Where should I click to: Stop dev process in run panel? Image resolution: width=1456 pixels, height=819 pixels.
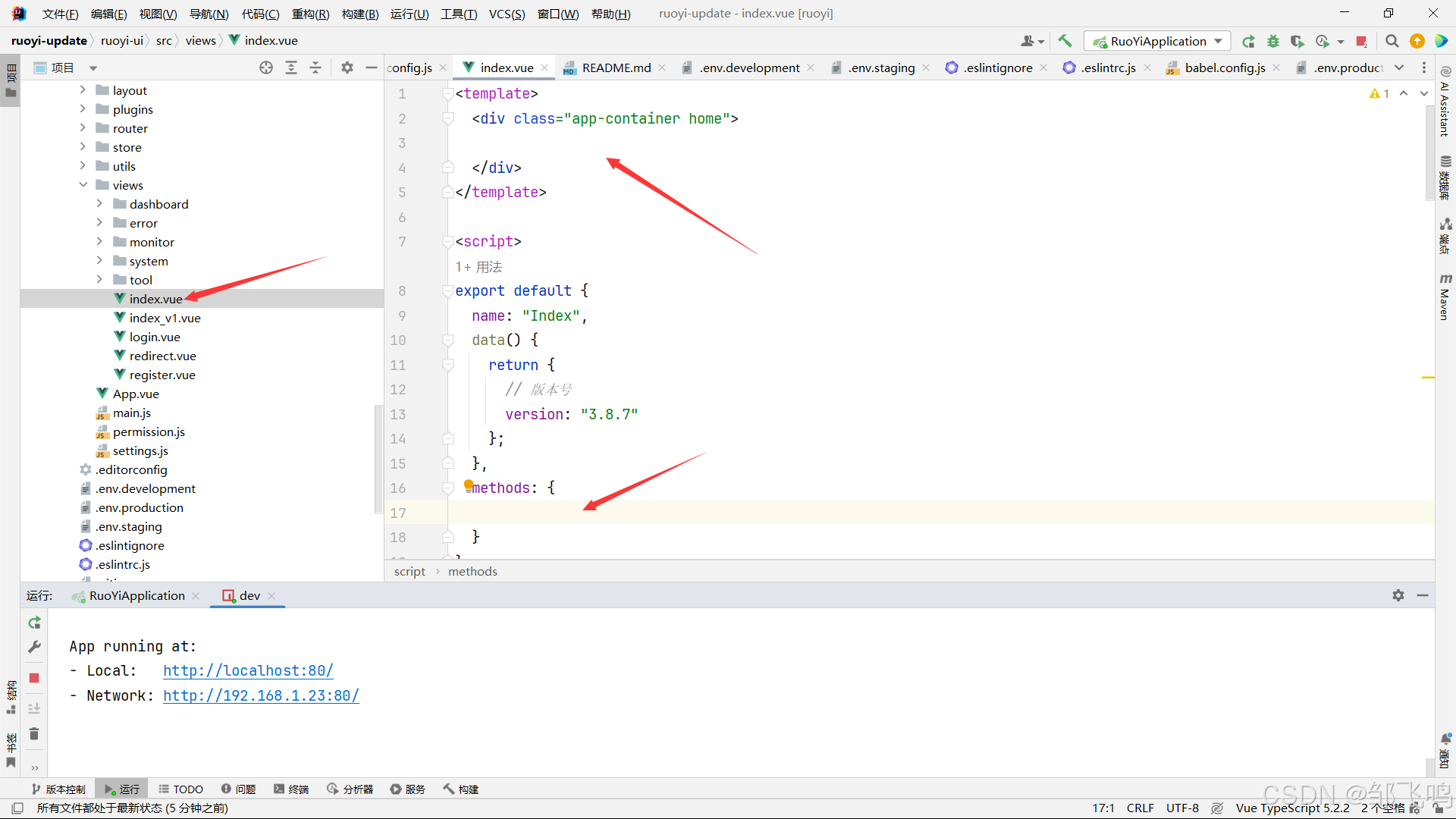point(34,678)
